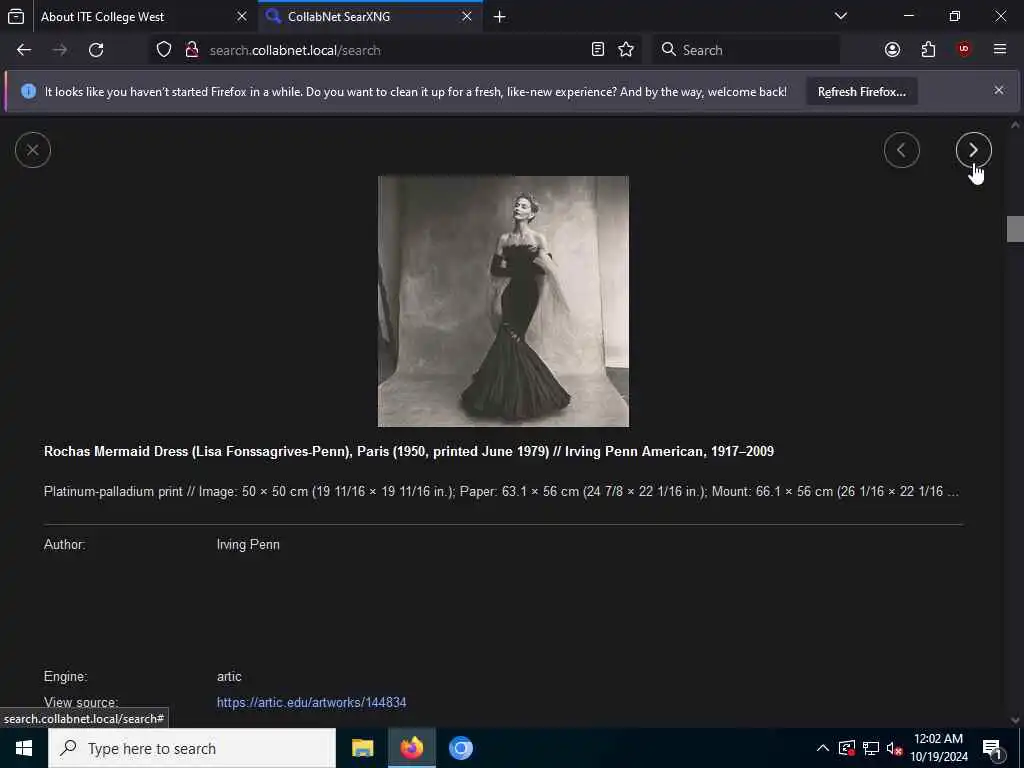Open the Firefox account icon
Viewport: 1024px width, 768px height.
coord(892,50)
